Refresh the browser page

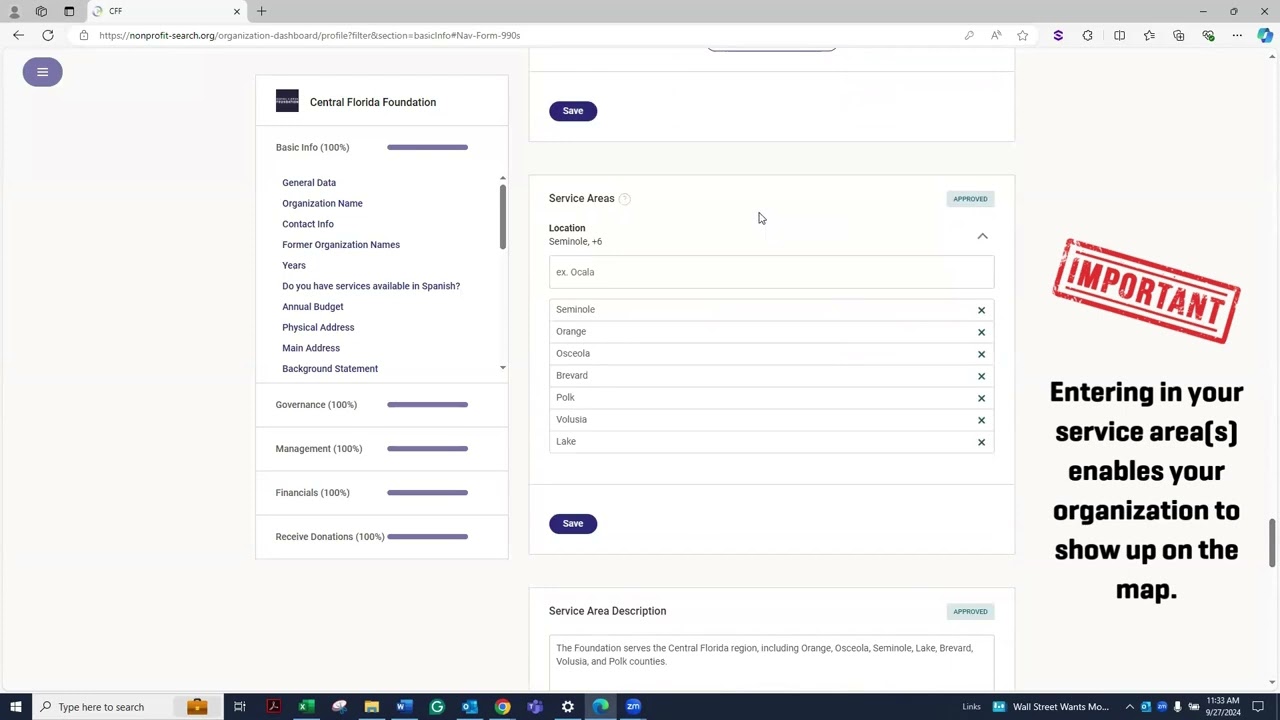[x=48, y=35]
